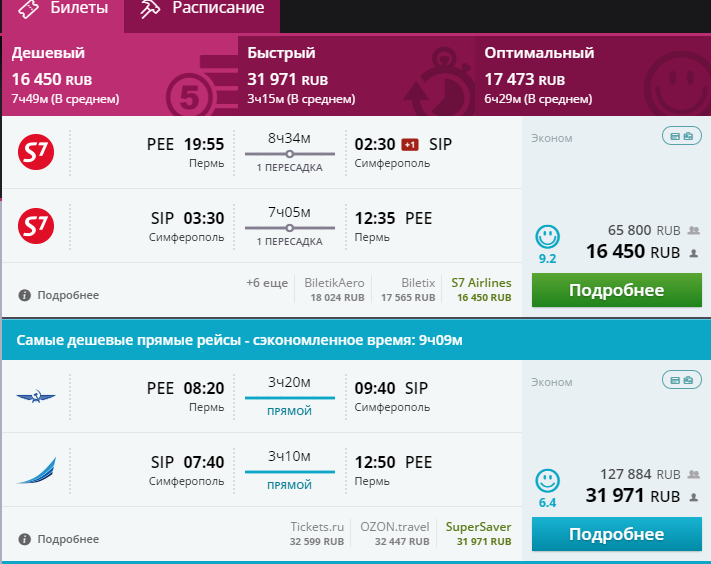Click the baggage icons badge on the S7 offer
This screenshot has width=711, height=564.
point(682,136)
